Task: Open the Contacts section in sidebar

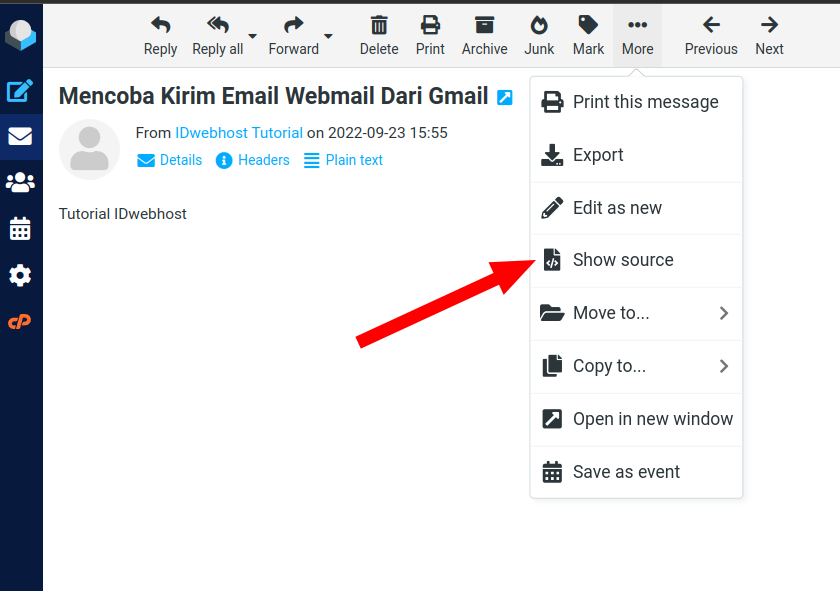Action: pyautogui.click(x=20, y=183)
